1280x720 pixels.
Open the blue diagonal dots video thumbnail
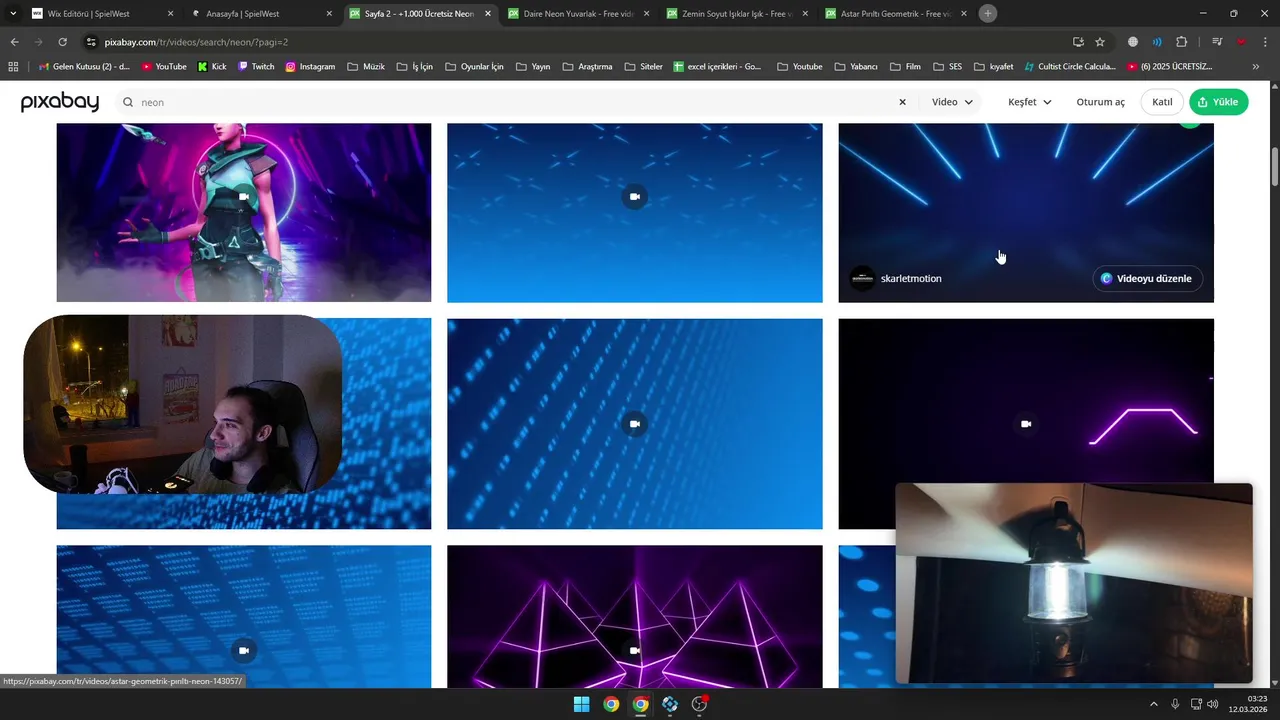pos(635,424)
